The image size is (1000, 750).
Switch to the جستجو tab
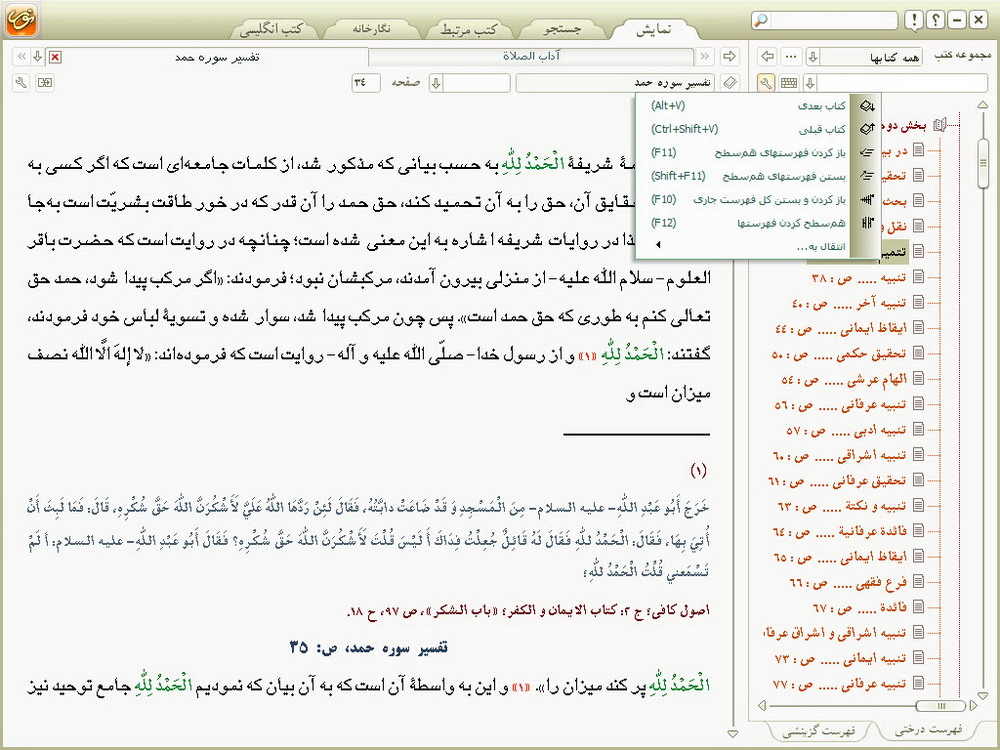click(562, 29)
